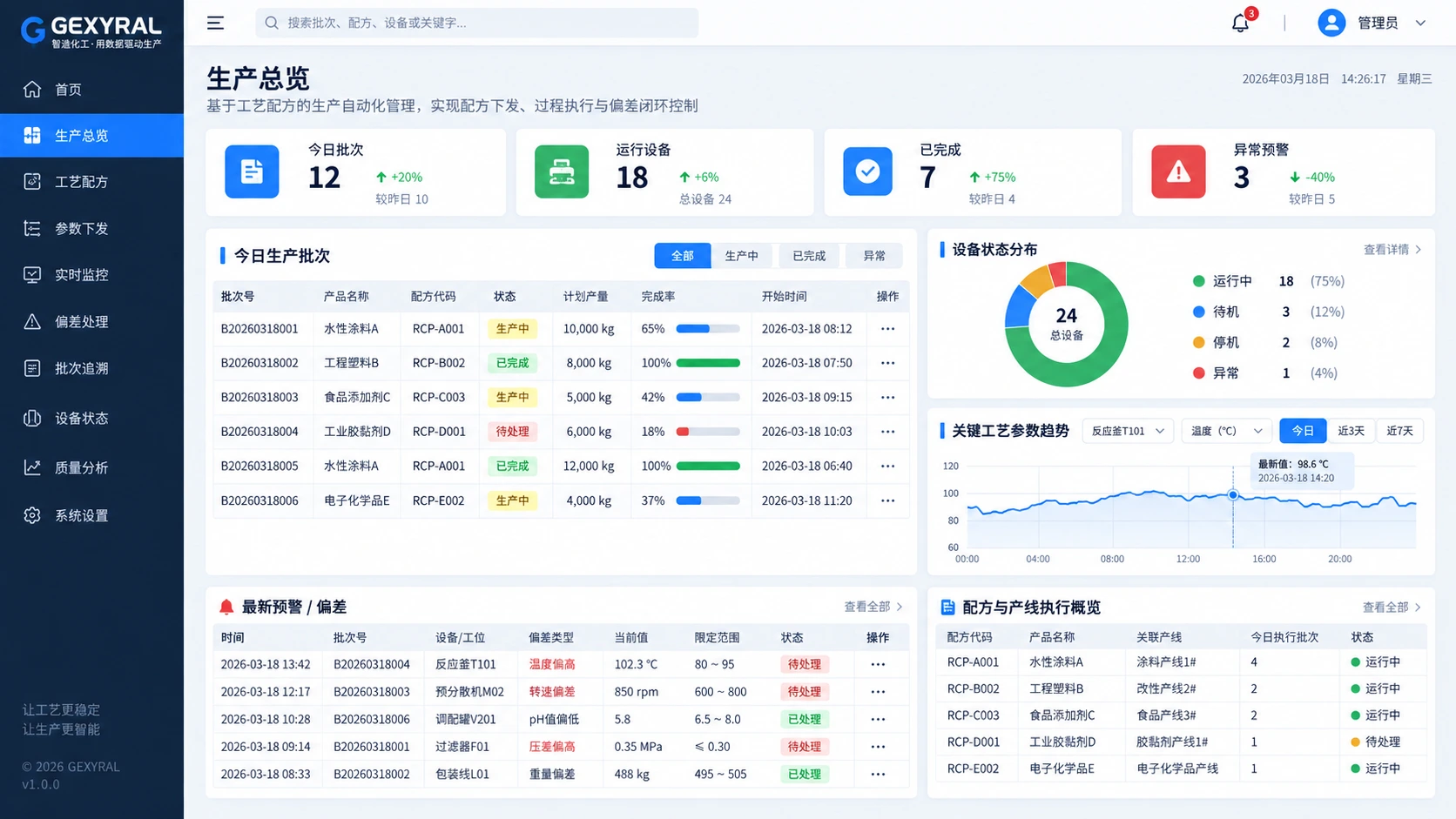Click the 已完成 checkmark card icon

[867, 171]
